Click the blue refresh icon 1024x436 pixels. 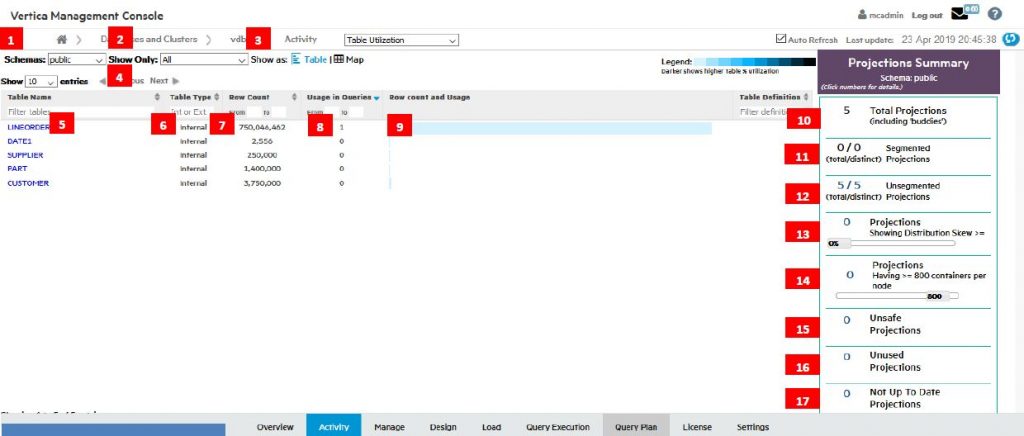pyautogui.click(x=1010, y=40)
